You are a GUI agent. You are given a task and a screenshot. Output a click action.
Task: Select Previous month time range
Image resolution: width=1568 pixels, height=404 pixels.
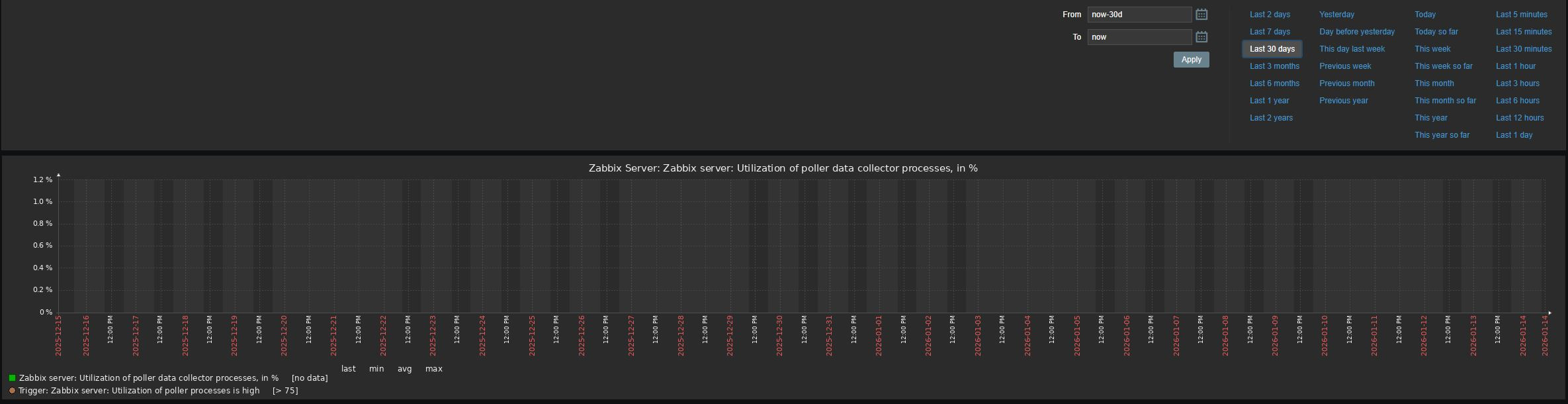tap(1346, 83)
